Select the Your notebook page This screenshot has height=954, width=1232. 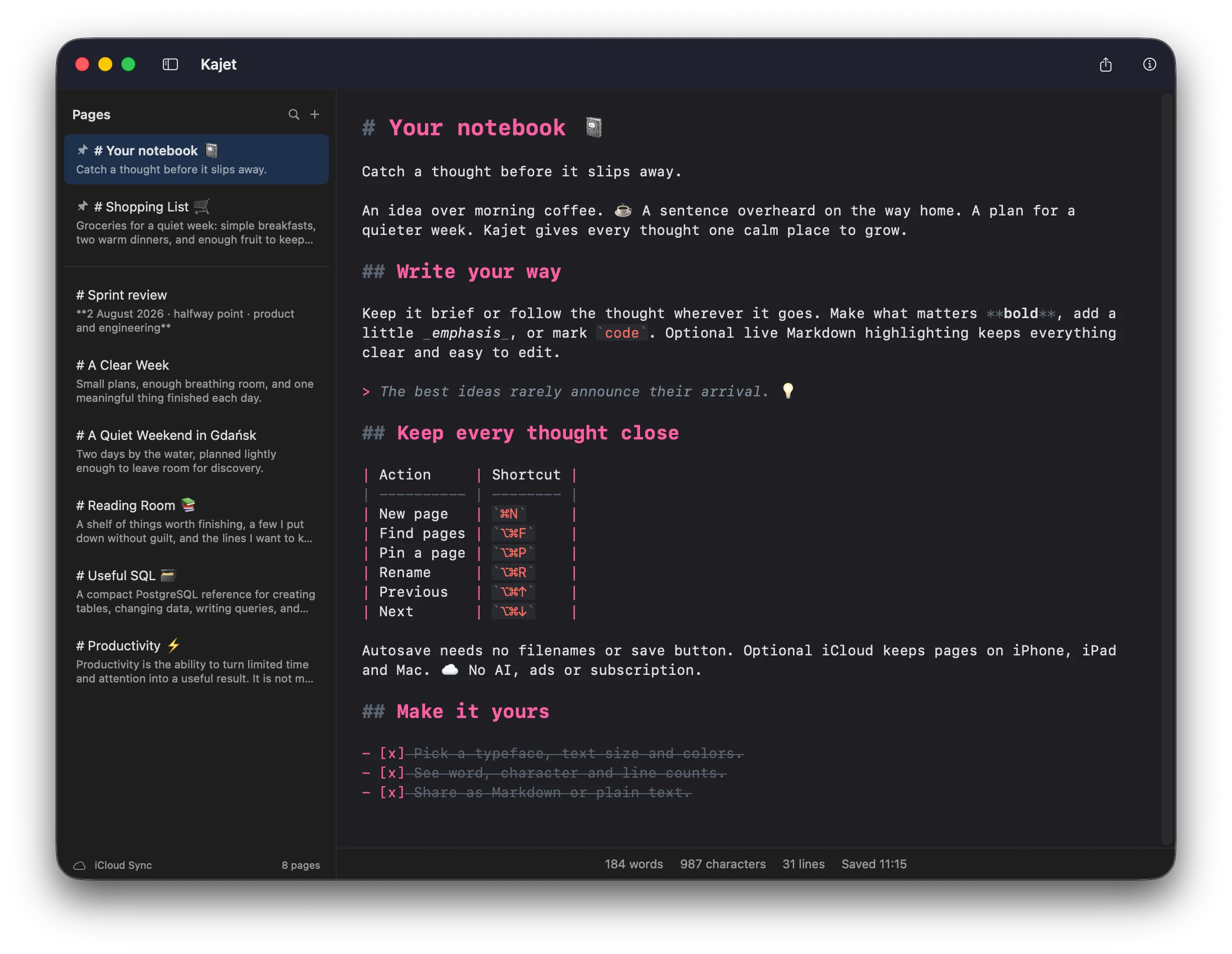[x=196, y=159]
